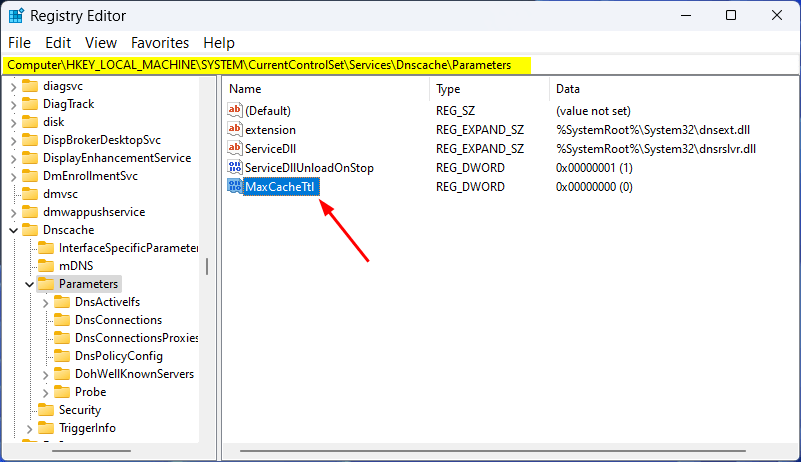
Task: Expand the DnsActiveIfs subkey
Action: 45,303
